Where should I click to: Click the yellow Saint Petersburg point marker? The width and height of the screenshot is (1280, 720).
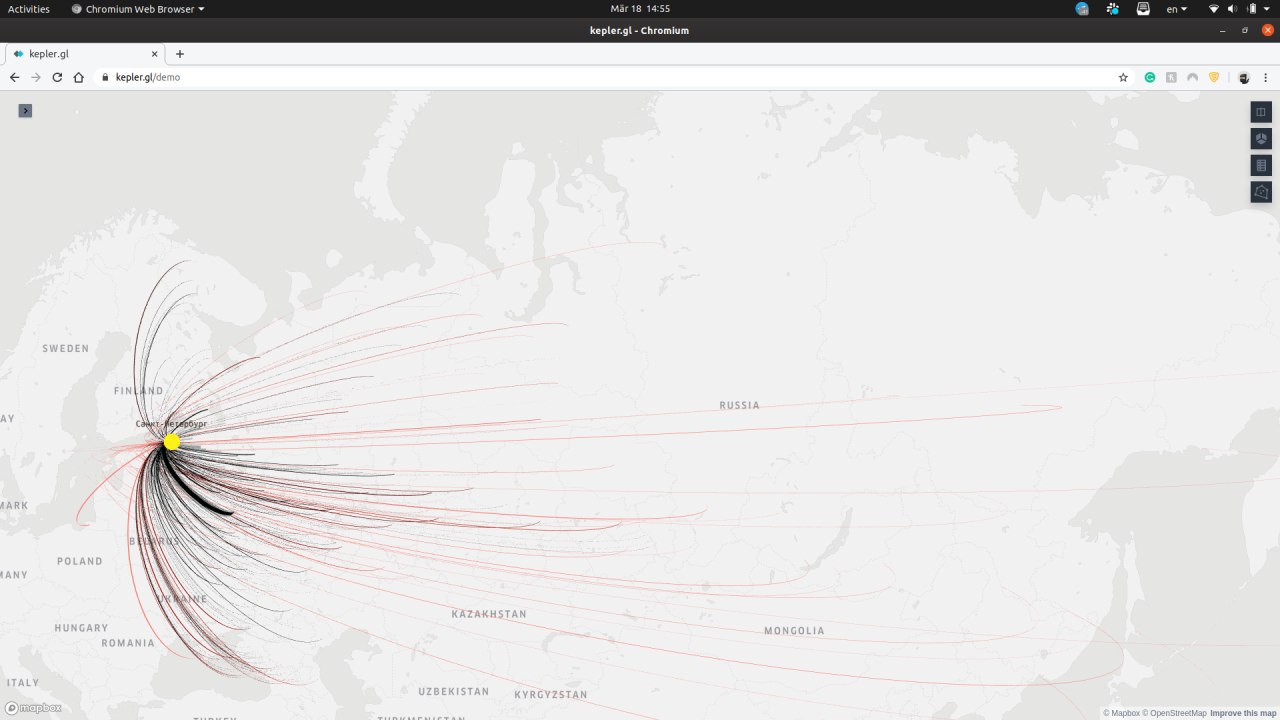click(171, 441)
